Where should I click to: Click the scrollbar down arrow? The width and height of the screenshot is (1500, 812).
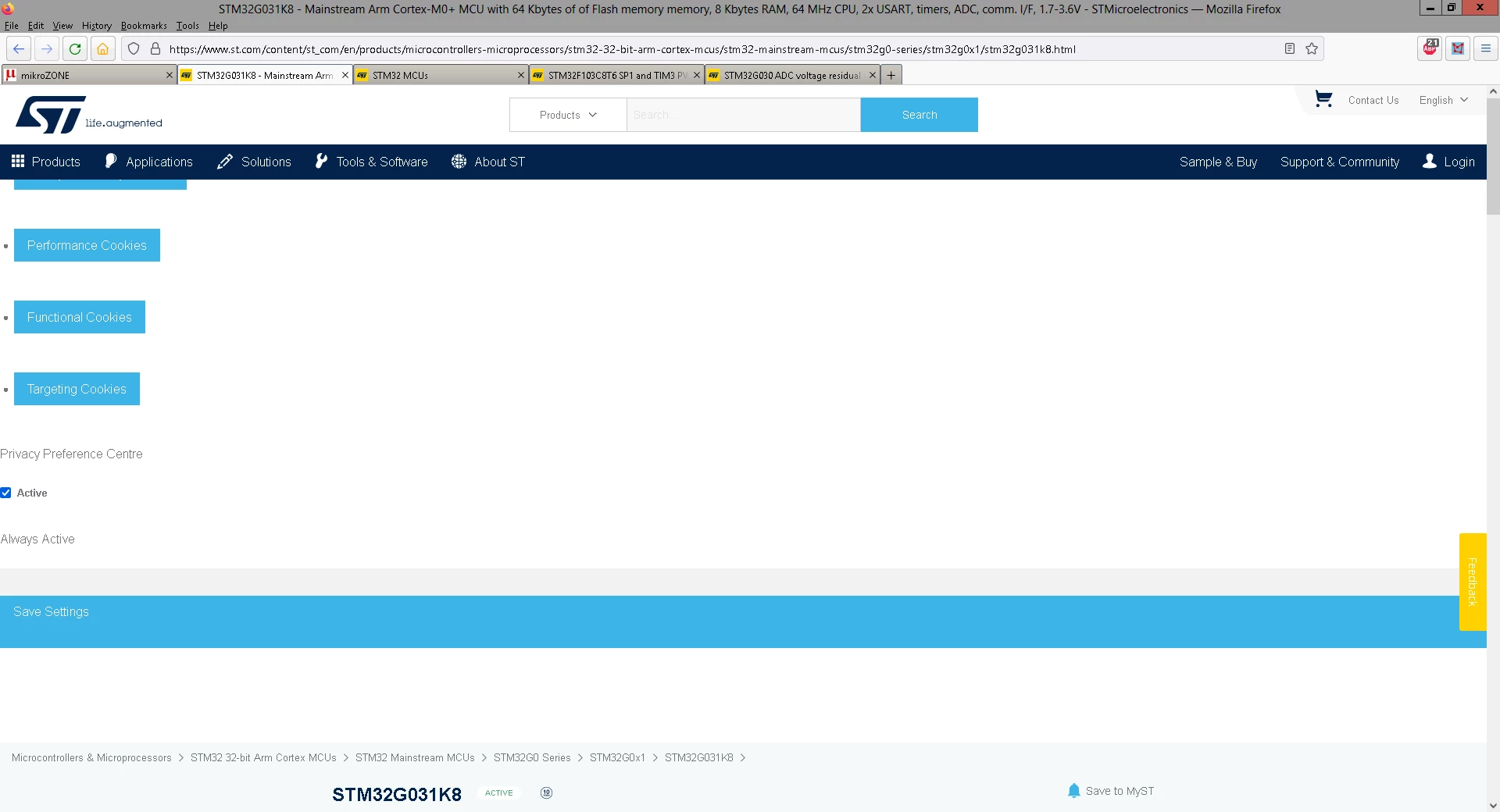pyautogui.click(x=1493, y=805)
